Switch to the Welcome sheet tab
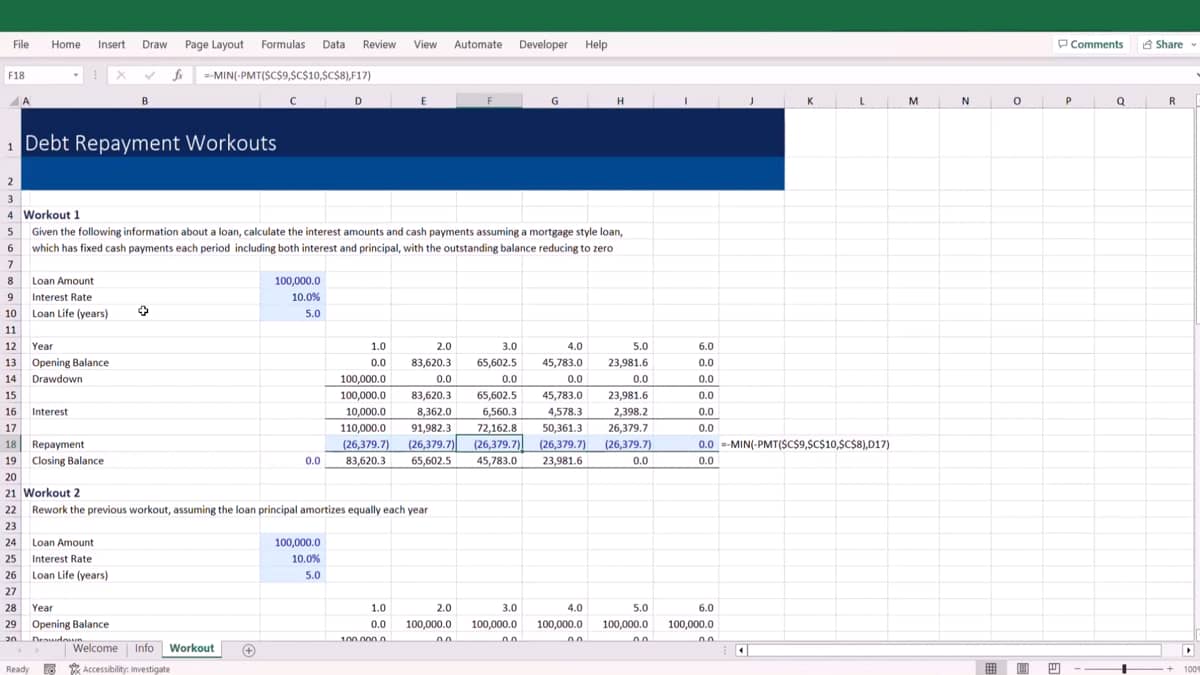 tap(95, 648)
